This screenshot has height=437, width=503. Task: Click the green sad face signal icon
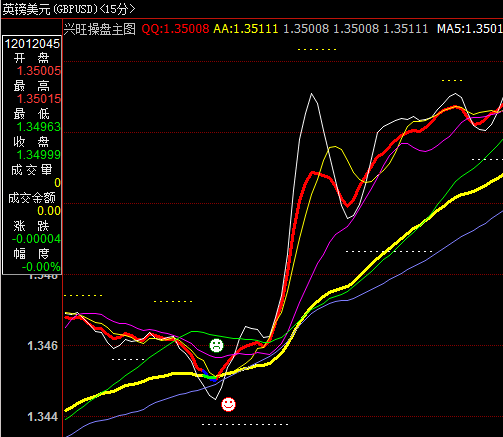pyautogui.click(x=216, y=345)
